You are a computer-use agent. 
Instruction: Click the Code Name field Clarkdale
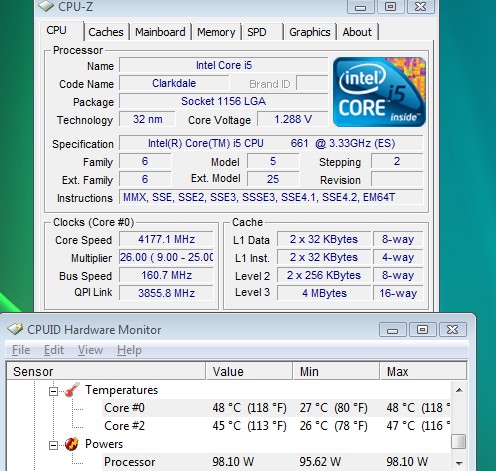(174, 83)
